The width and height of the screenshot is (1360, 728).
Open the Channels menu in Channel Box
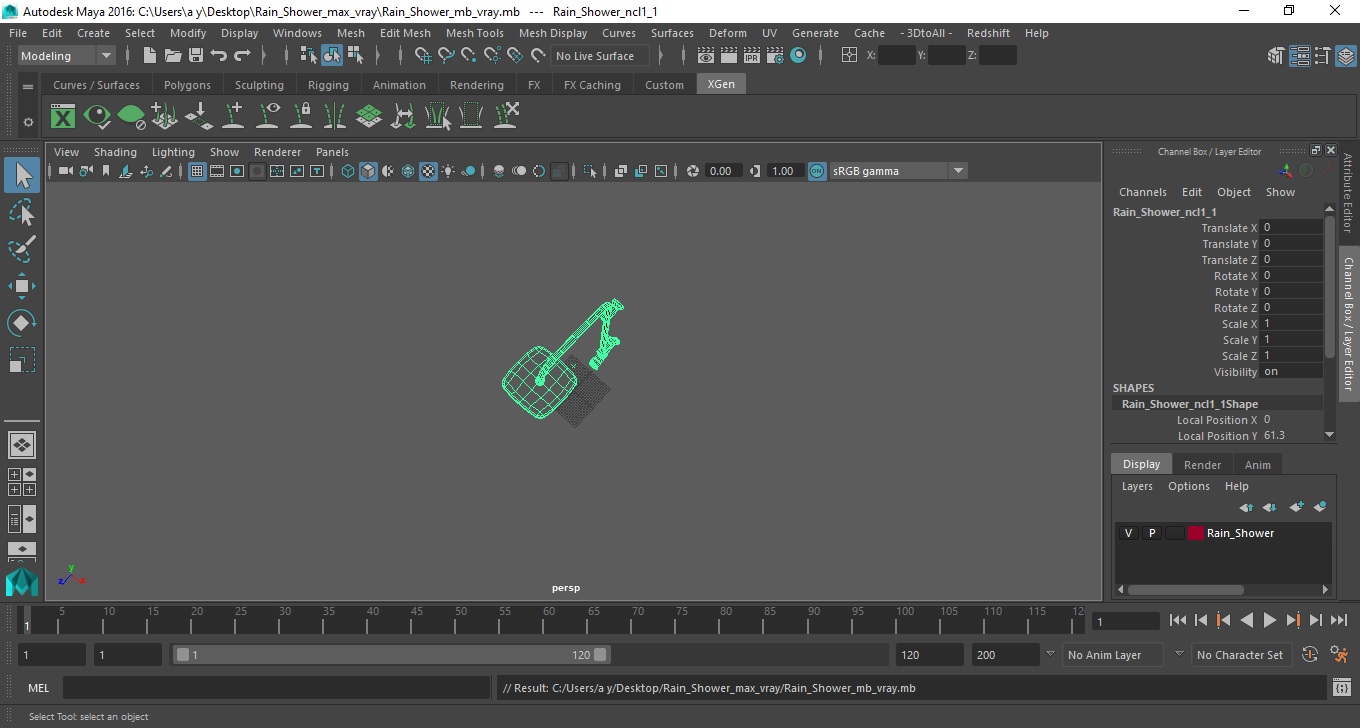pos(1142,192)
